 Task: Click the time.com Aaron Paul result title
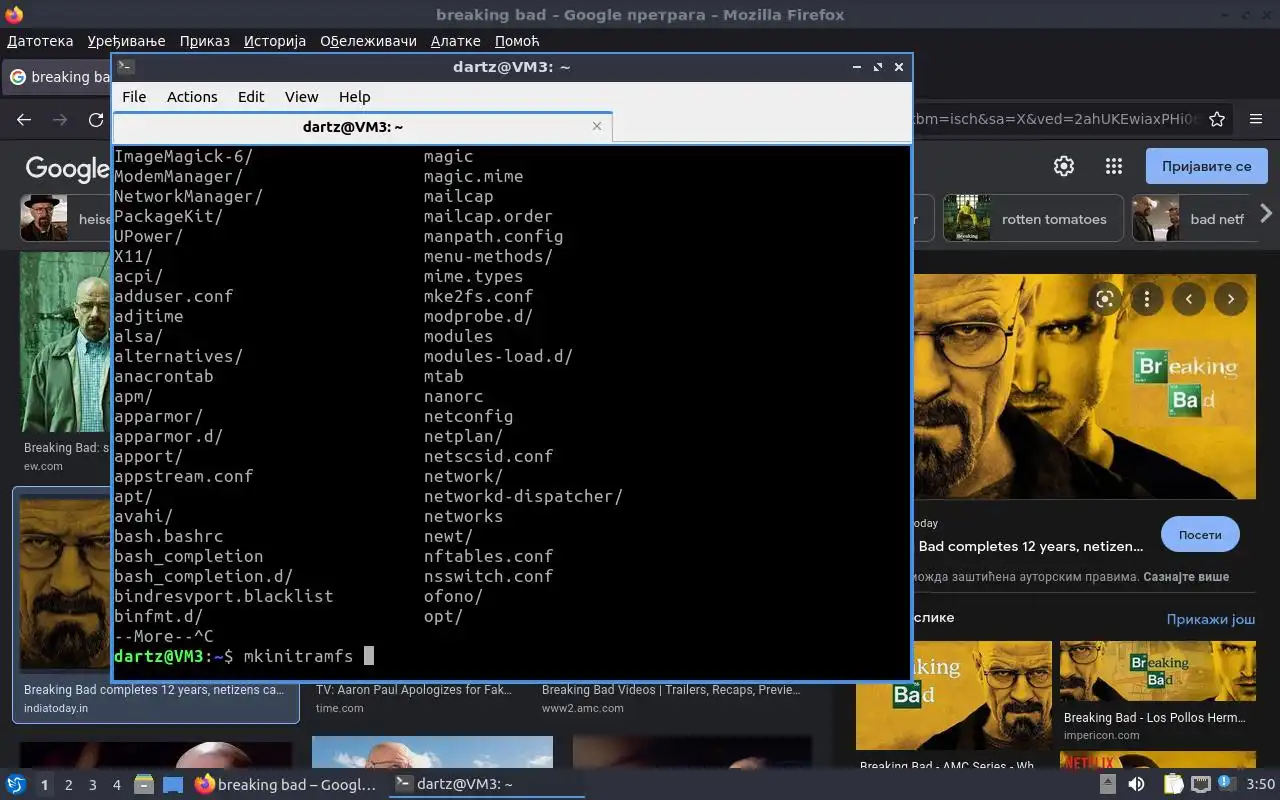coord(414,690)
